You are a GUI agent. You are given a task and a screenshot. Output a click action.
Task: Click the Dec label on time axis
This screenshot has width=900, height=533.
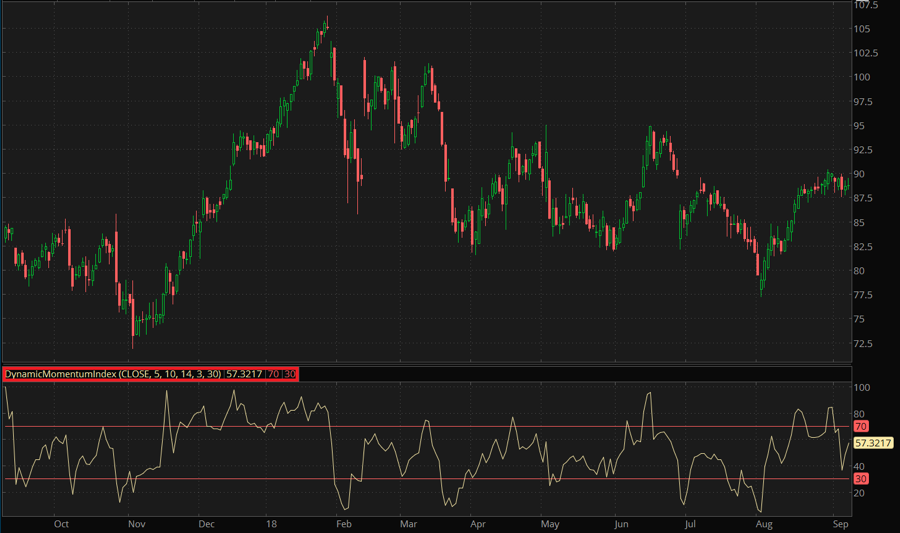coord(207,523)
